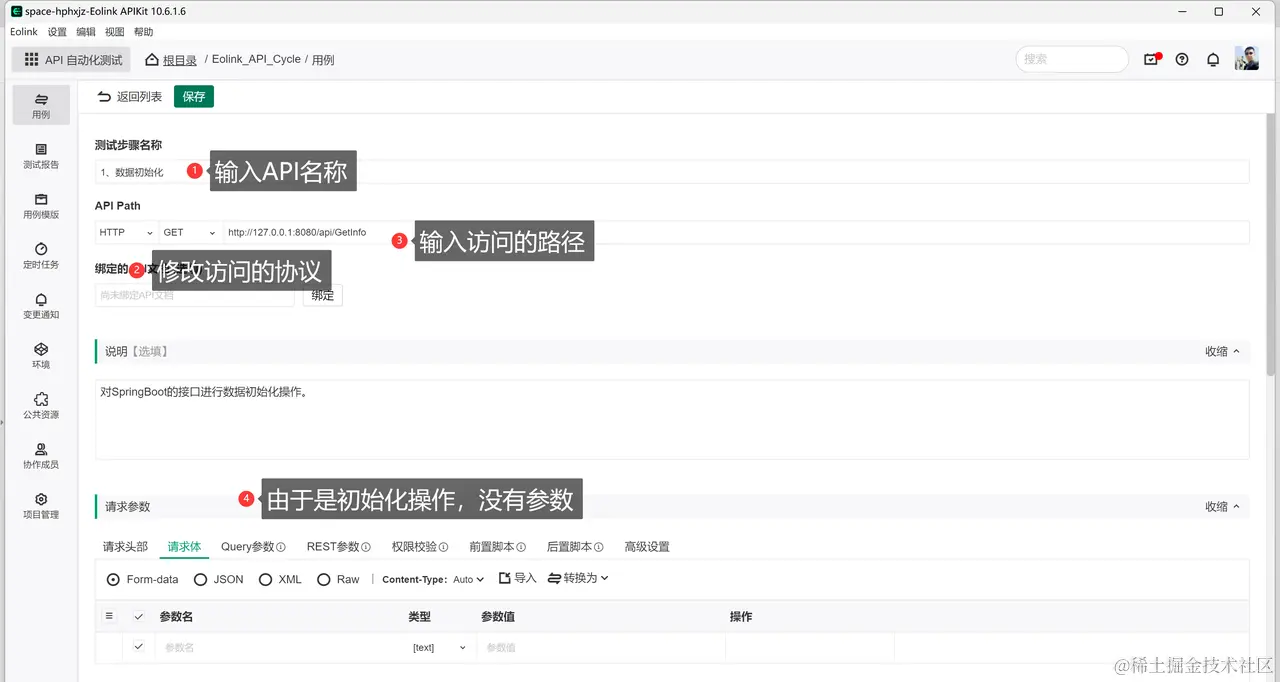Viewport: 1280px width, 682px height.
Task: Click the 测试步骤名称 input field
Action: click(672, 172)
